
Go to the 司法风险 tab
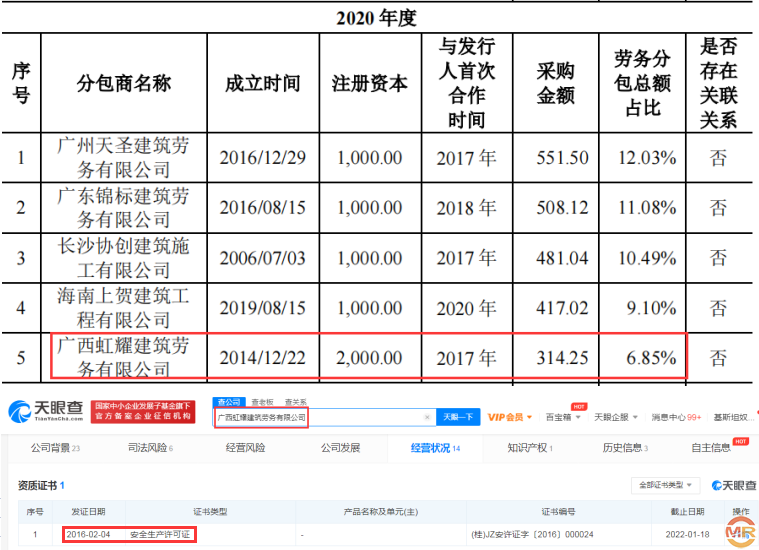click(x=150, y=448)
